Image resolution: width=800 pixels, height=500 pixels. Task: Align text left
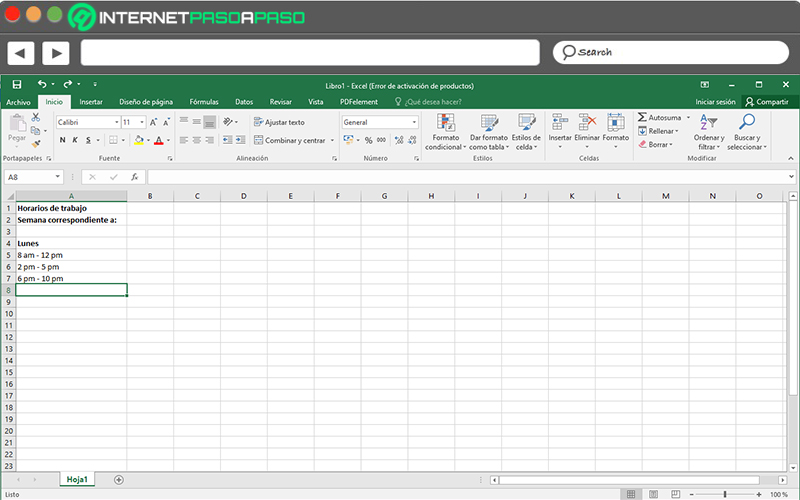click(184, 140)
